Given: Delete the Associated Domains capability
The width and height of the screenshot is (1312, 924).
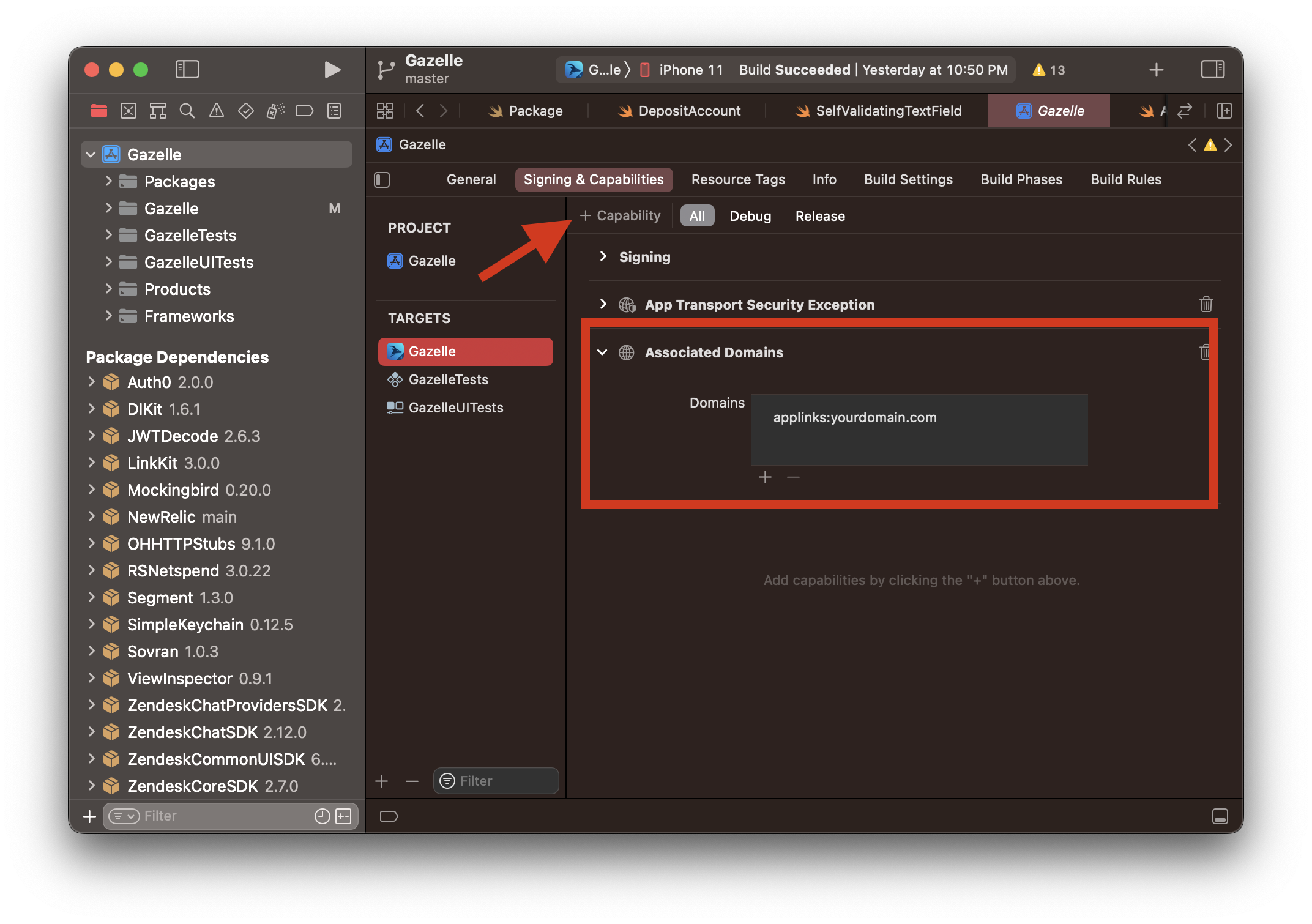Looking at the screenshot, I should click(x=1205, y=350).
